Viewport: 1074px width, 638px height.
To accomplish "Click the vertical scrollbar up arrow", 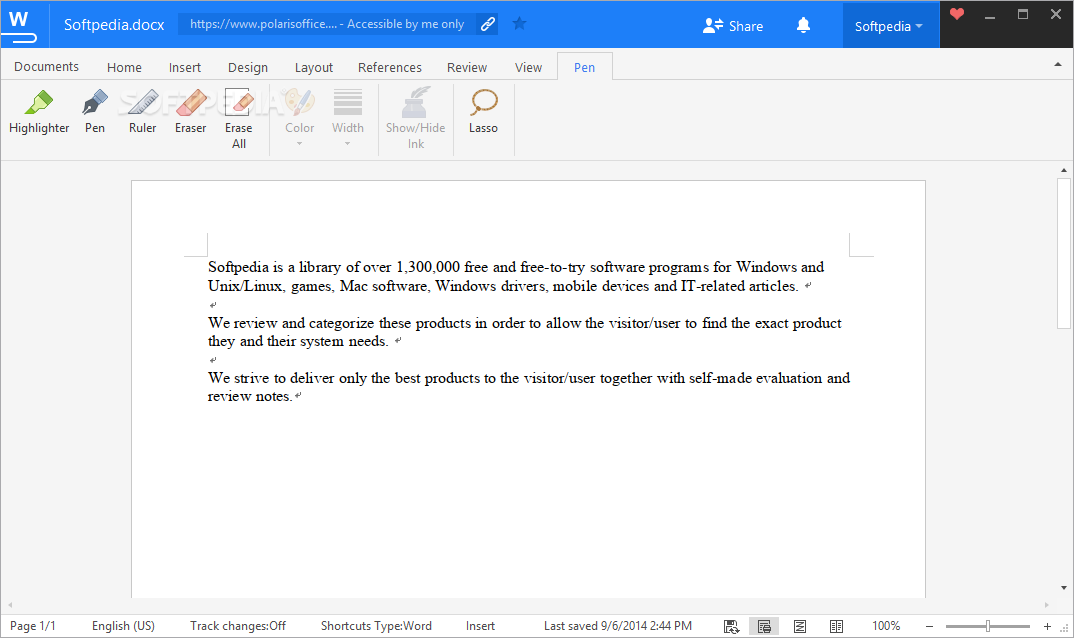I will pyautogui.click(x=1064, y=170).
